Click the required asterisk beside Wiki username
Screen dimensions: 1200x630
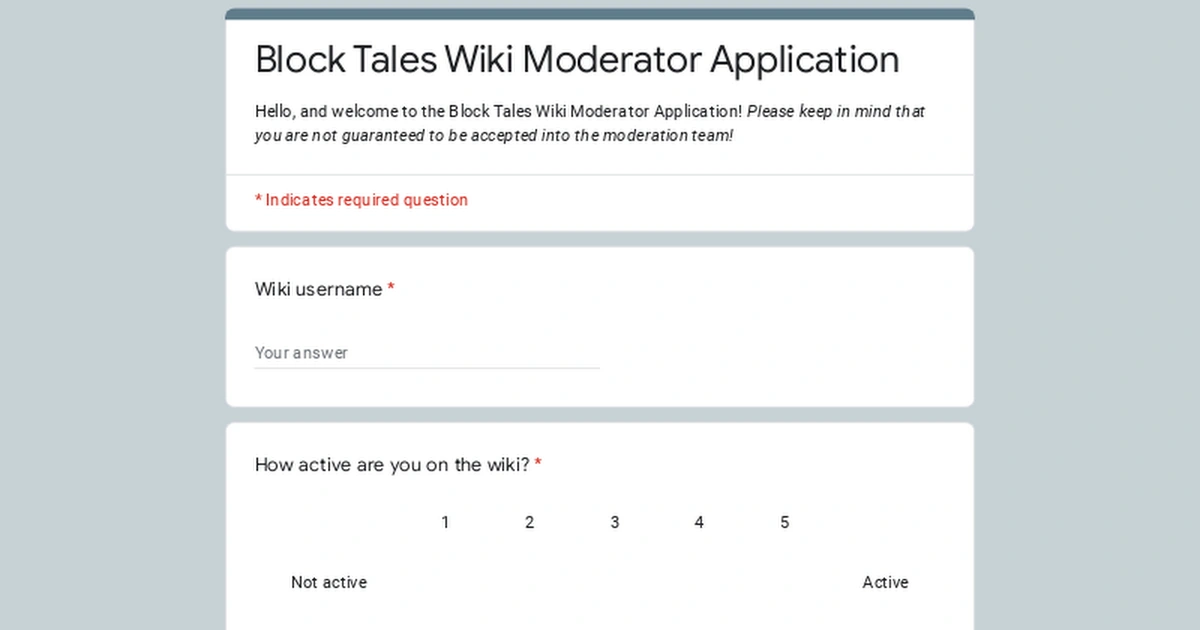click(390, 289)
